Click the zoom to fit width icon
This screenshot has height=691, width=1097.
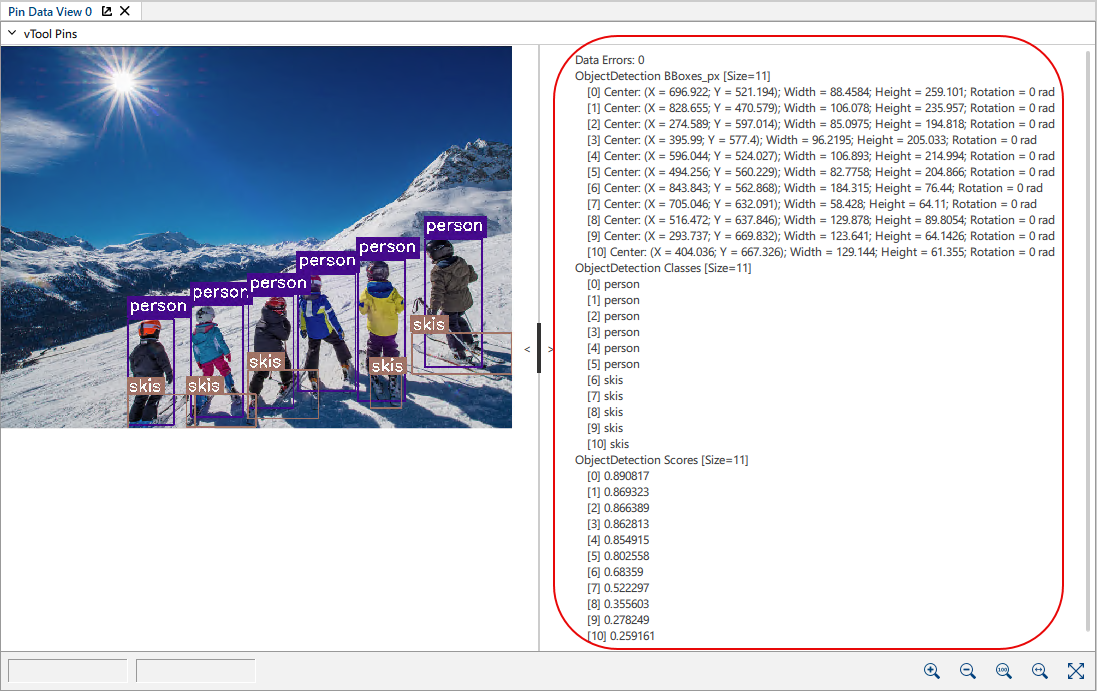pyautogui.click(x=1040, y=671)
